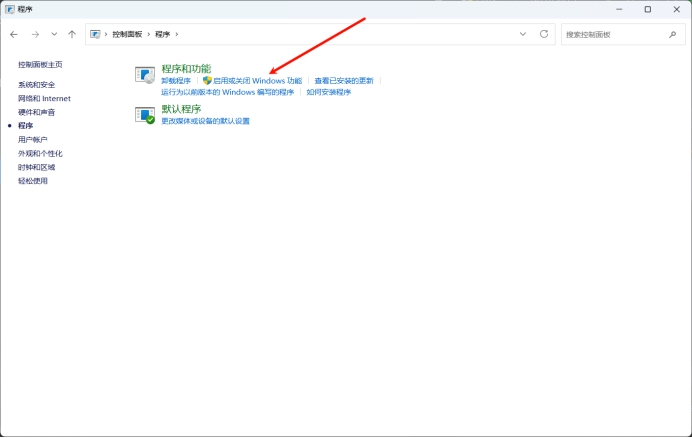Click the search magnifier icon

point(673,34)
